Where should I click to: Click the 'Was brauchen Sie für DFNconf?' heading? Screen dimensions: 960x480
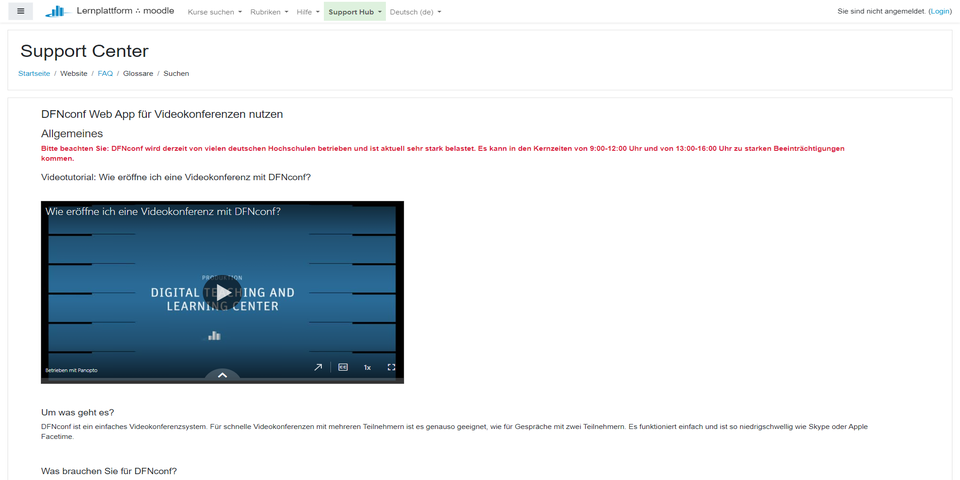pos(109,471)
